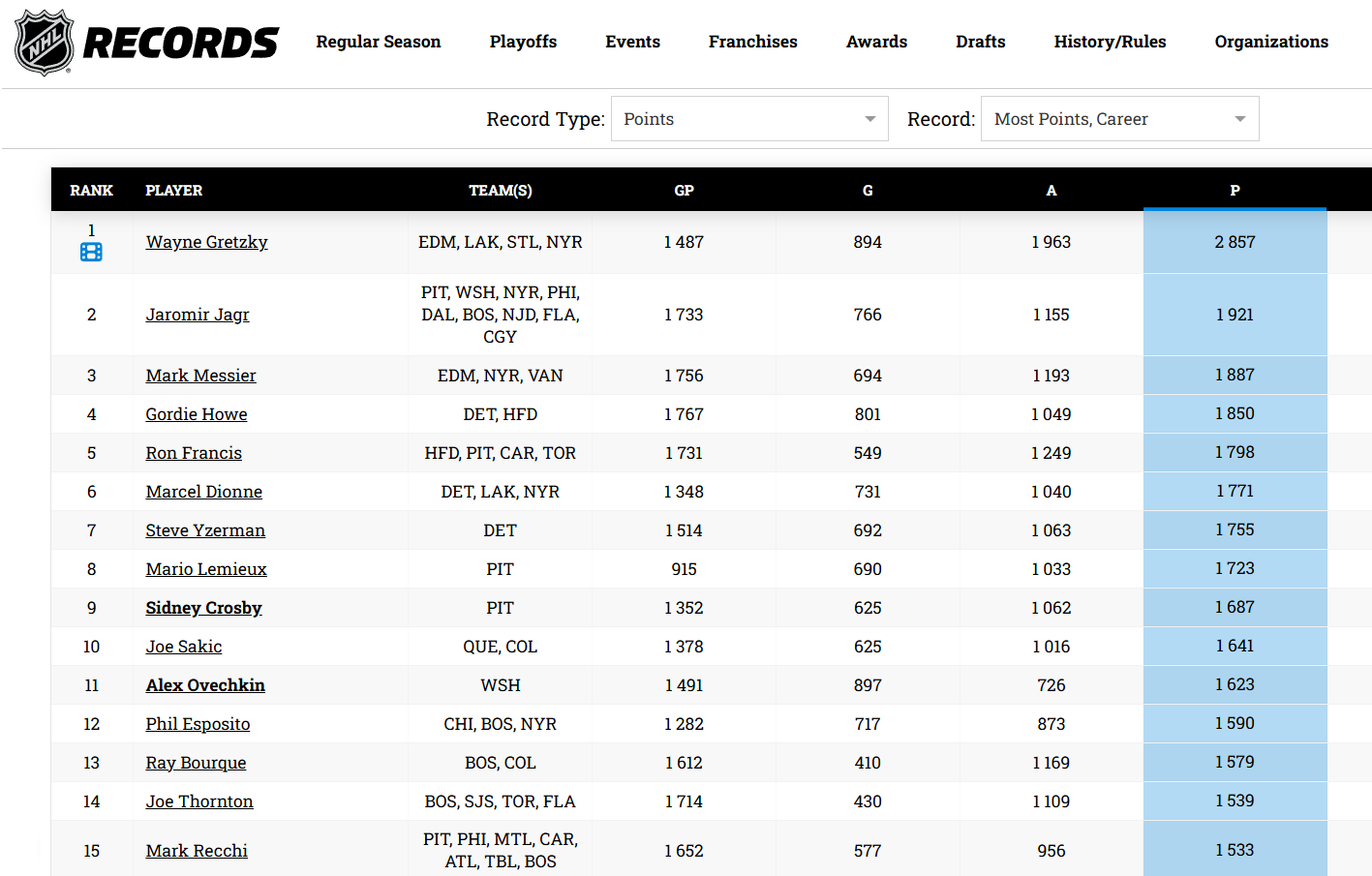This screenshot has height=876, width=1372.
Task: Open the Drafts menu
Action: (980, 42)
